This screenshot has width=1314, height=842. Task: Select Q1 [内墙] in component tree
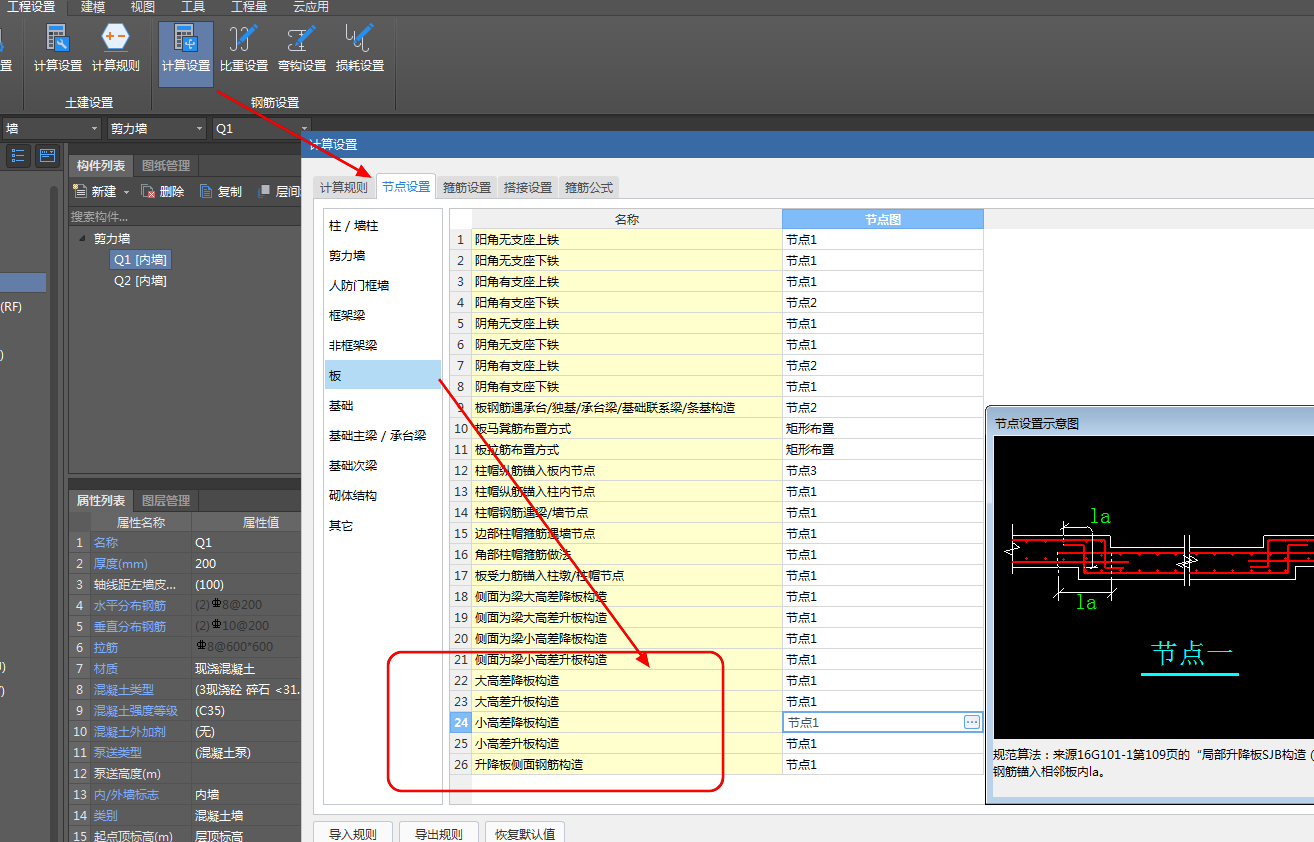click(140, 260)
